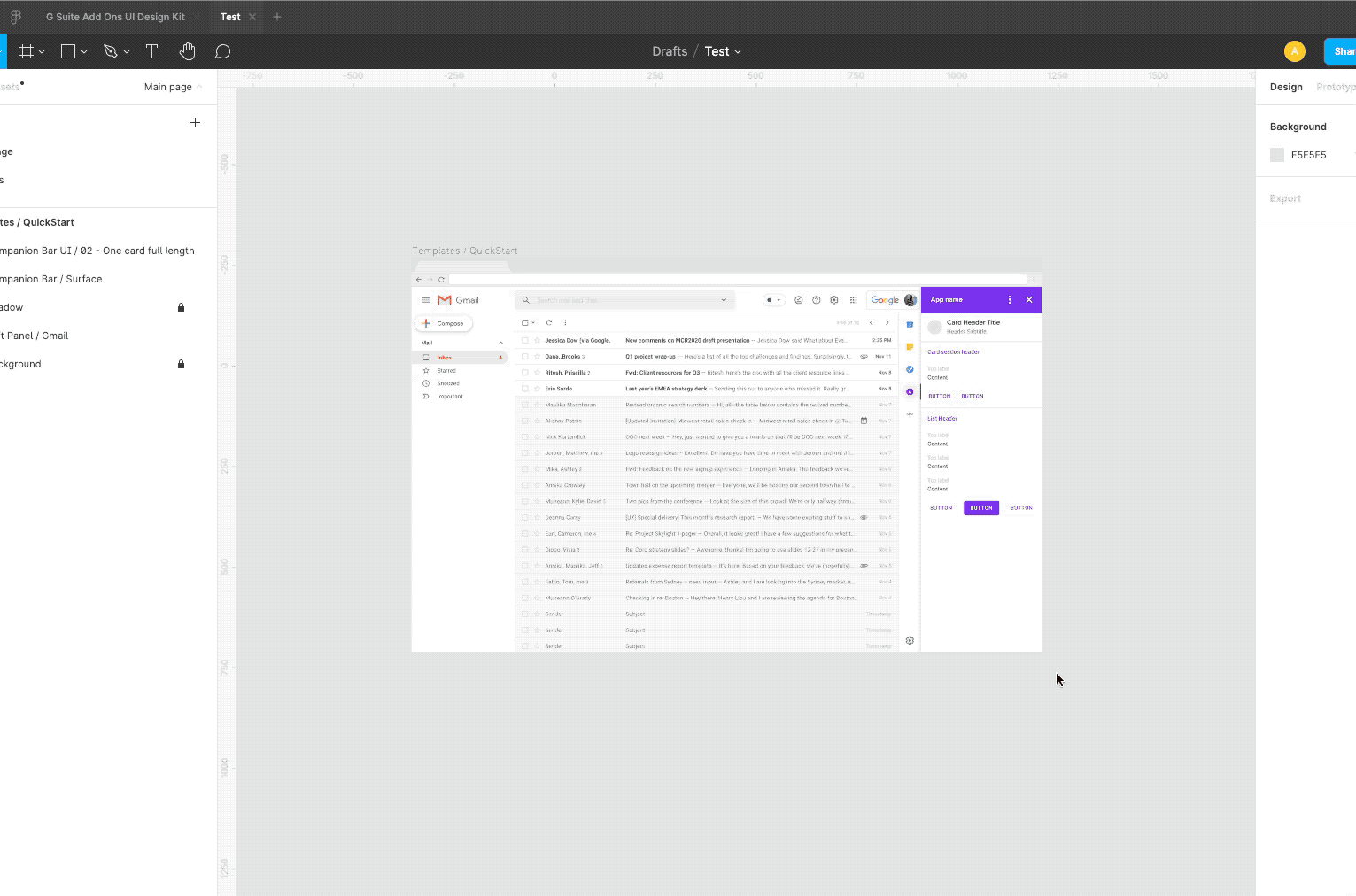Click the gear icon at bottom of side rail
This screenshot has height=896, width=1356.
coord(910,641)
